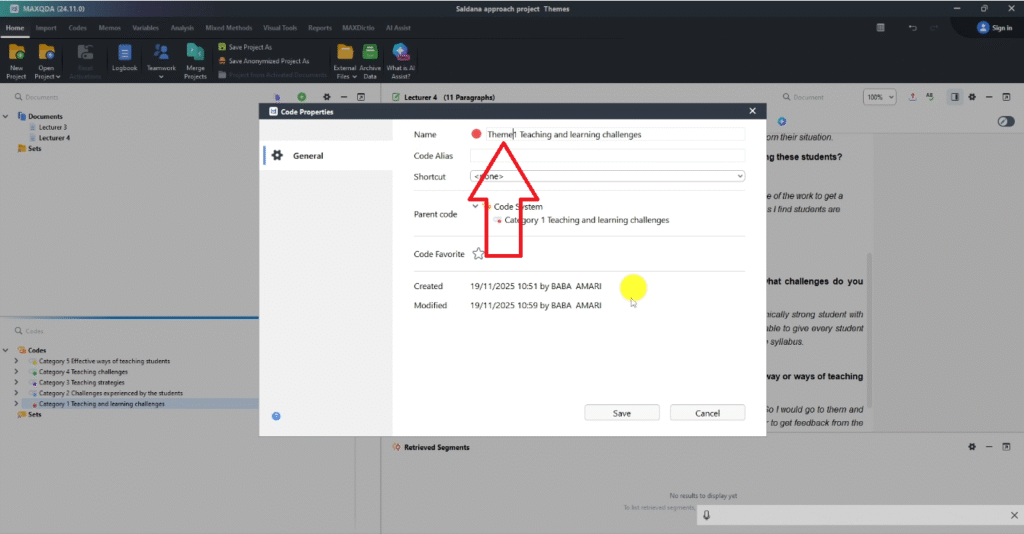Open the 100% zoom level dropdown
1024x534 pixels.
pos(879,97)
